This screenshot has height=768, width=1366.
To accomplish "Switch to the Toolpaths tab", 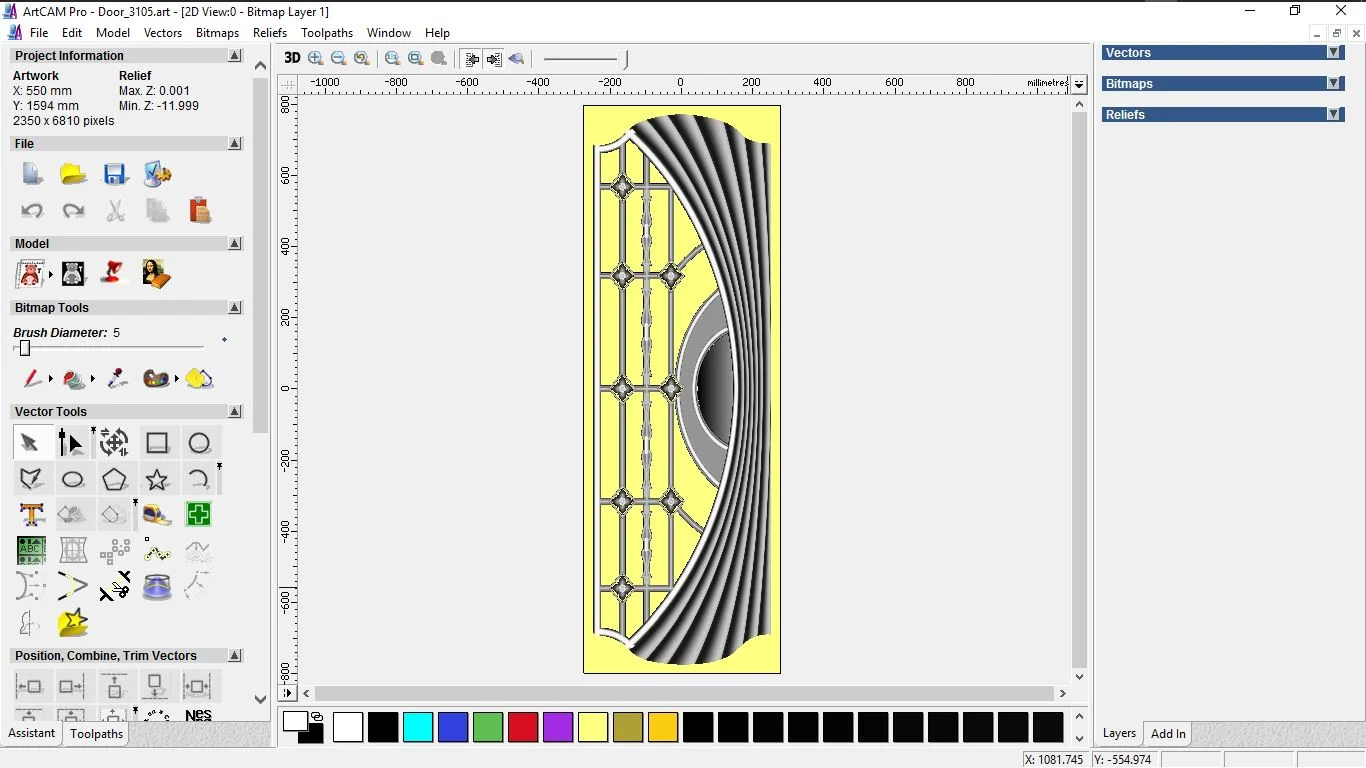I will click(x=96, y=734).
